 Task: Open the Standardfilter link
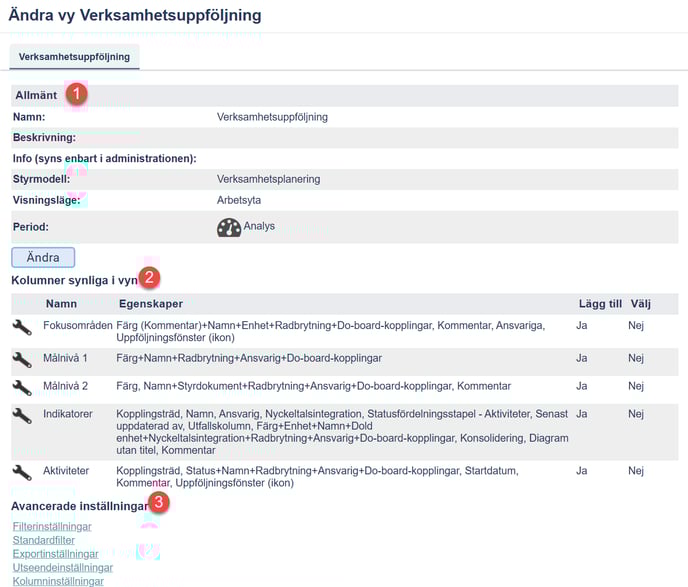pyautogui.click(x=43, y=540)
